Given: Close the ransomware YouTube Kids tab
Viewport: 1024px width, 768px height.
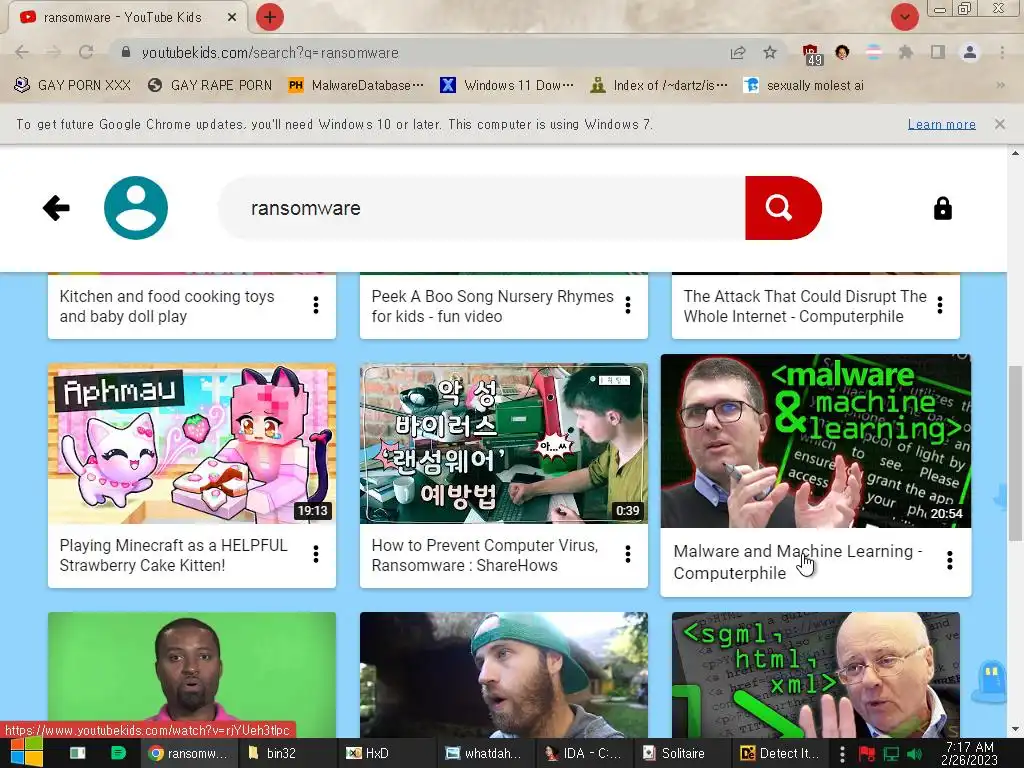Looking at the screenshot, I should 232,18.
